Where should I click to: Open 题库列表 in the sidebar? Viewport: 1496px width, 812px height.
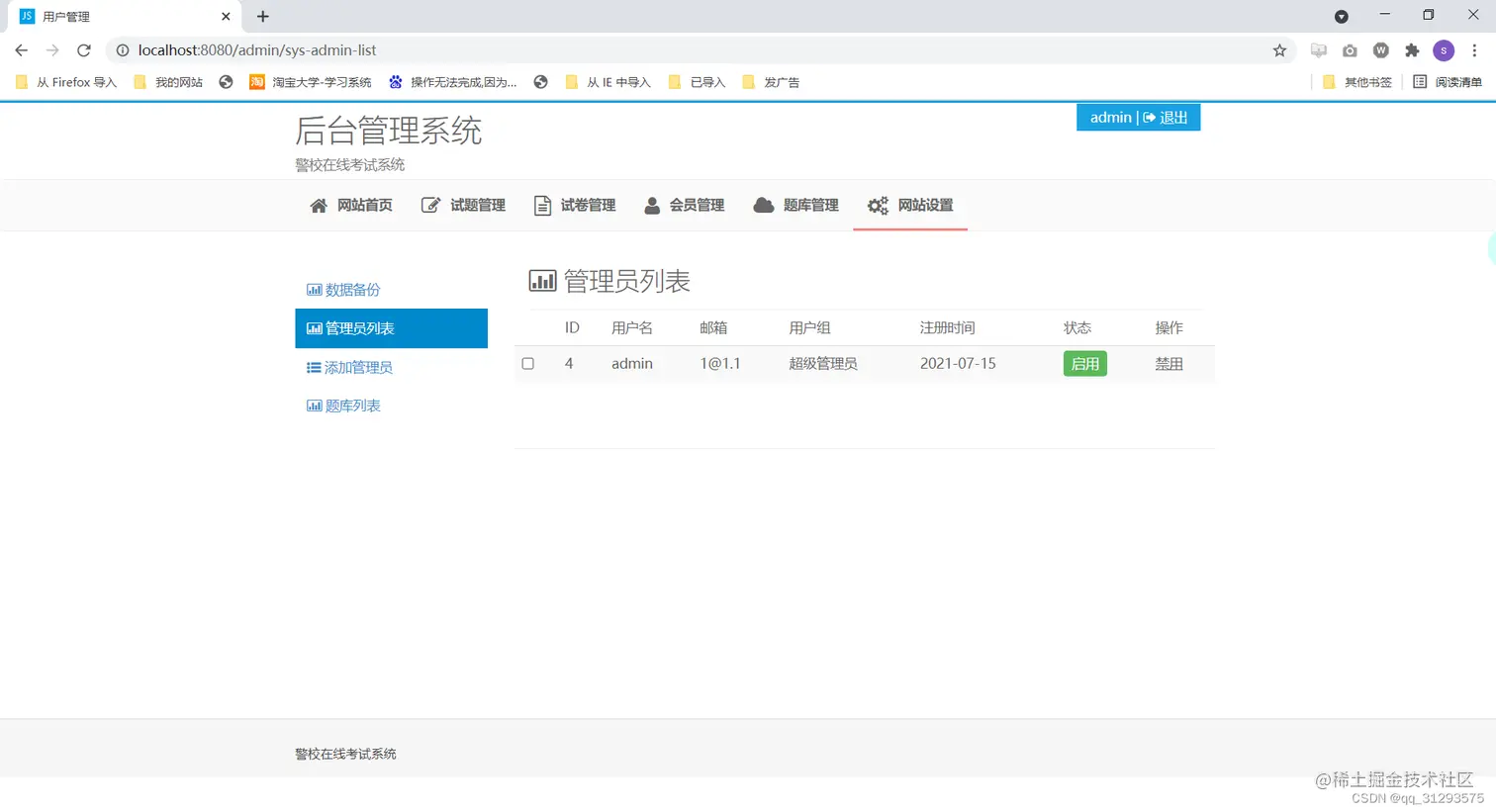click(343, 406)
